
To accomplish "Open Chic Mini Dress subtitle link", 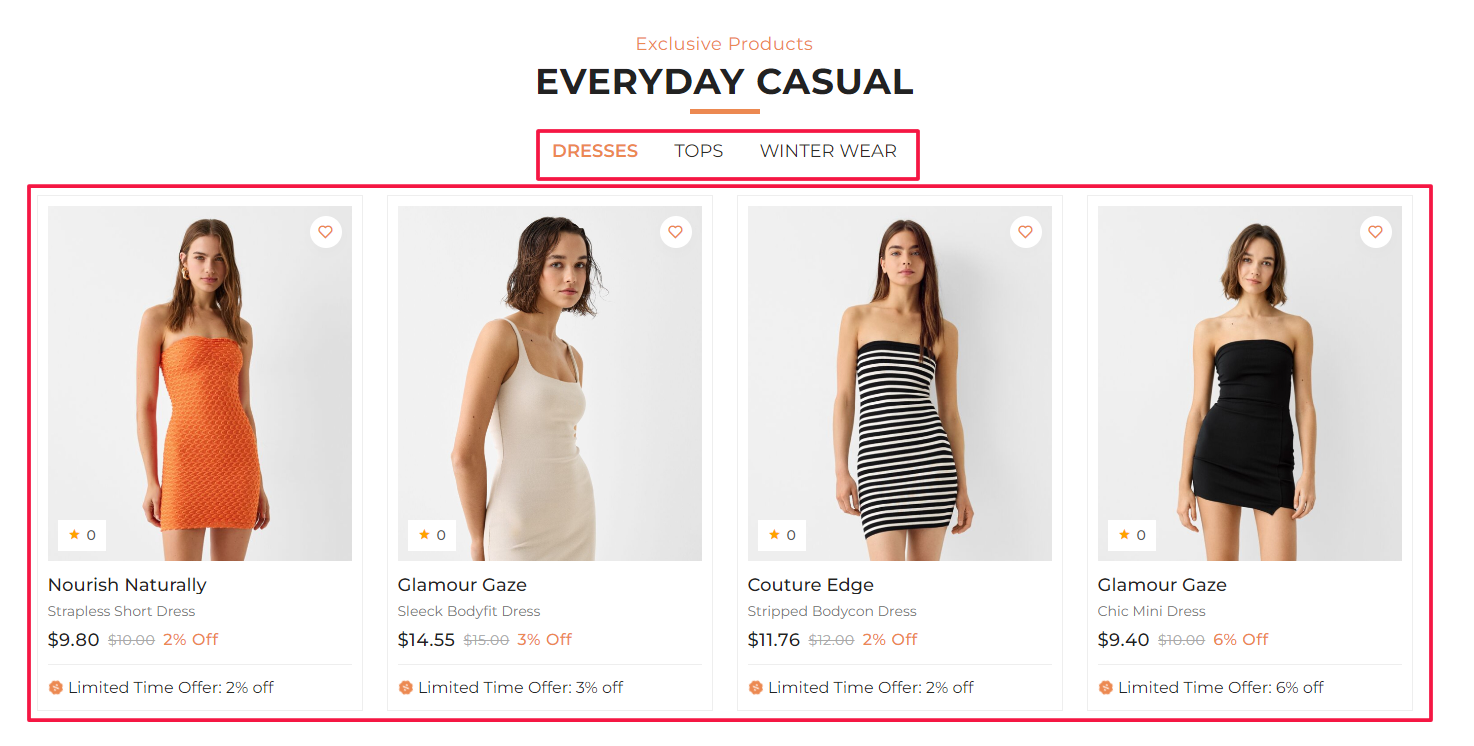I will click(1151, 611).
